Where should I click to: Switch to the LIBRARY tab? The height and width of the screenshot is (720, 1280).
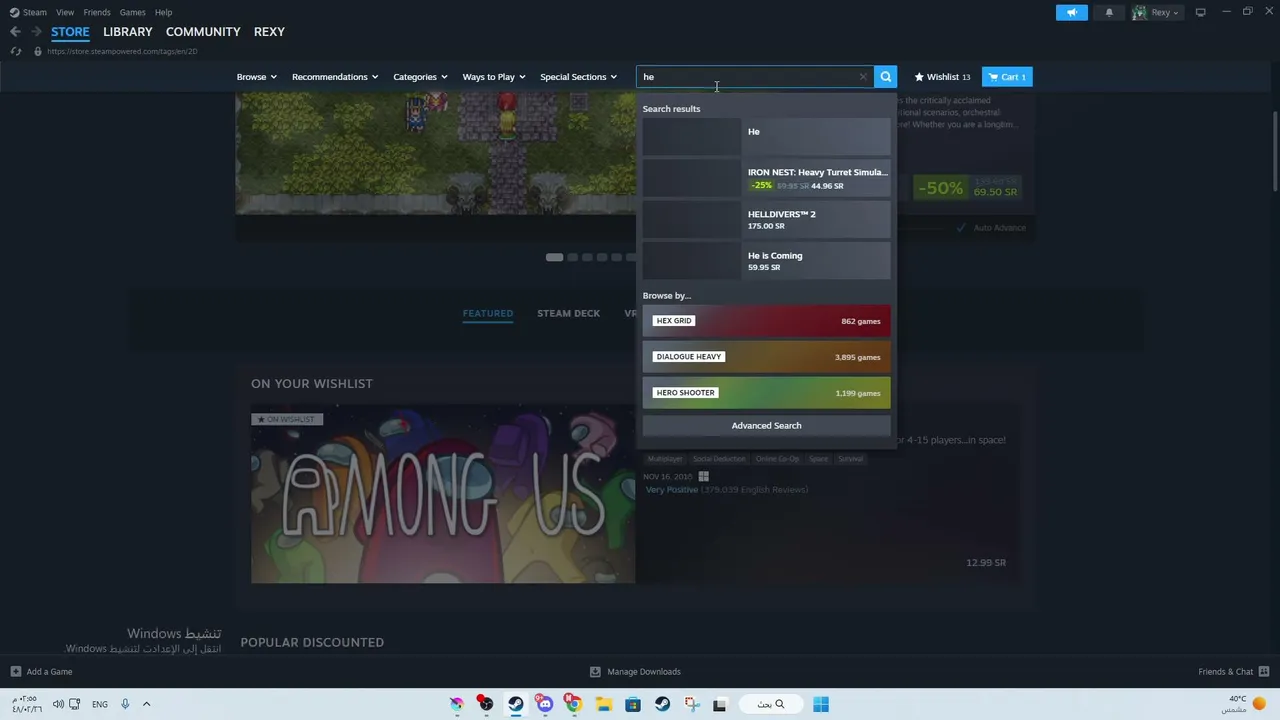[x=128, y=32]
